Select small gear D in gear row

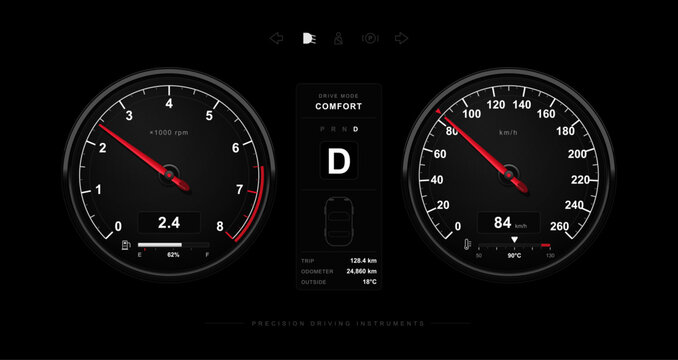point(355,129)
